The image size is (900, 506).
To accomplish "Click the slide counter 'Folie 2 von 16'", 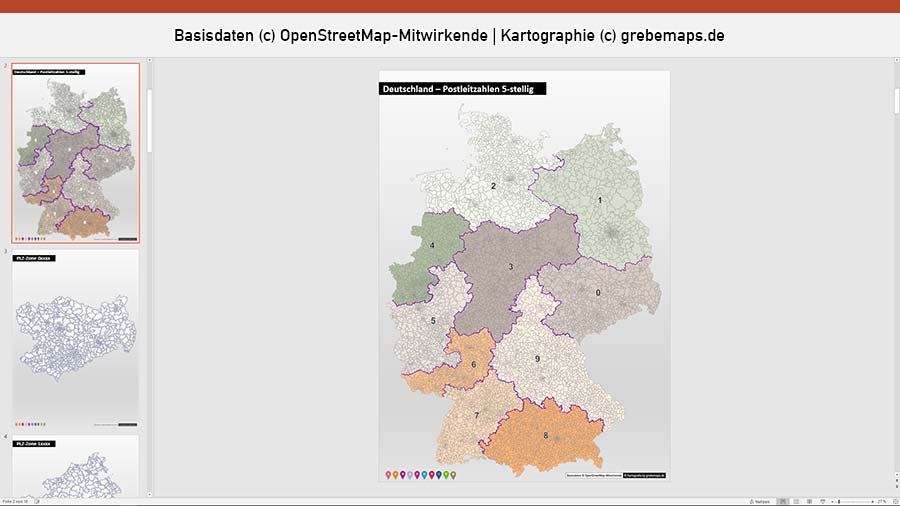I will pyautogui.click(x=15, y=501).
